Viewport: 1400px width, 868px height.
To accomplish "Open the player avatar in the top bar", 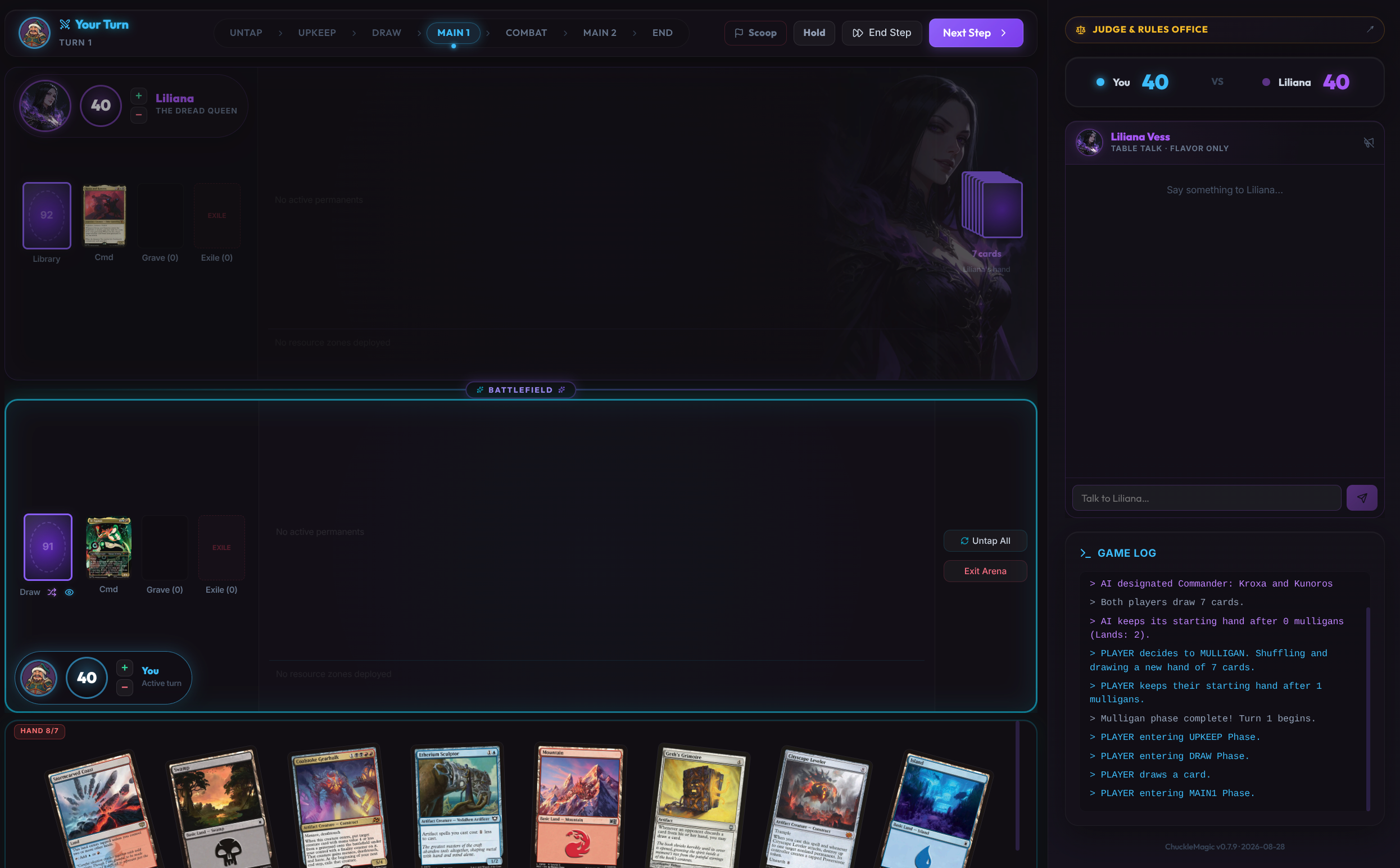I will point(34,33).
